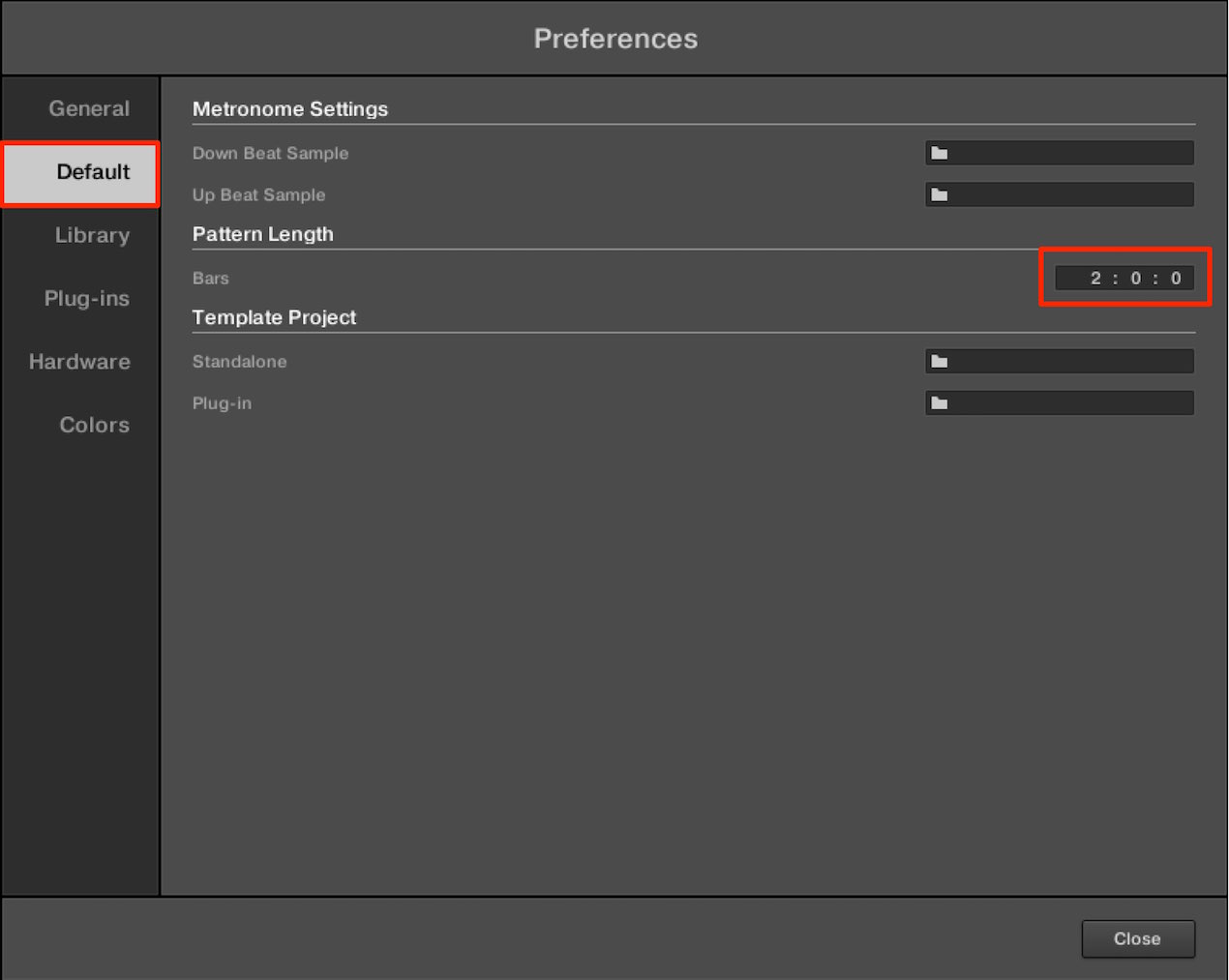Click the Down Beat Sample path field

pos(1060,153)
